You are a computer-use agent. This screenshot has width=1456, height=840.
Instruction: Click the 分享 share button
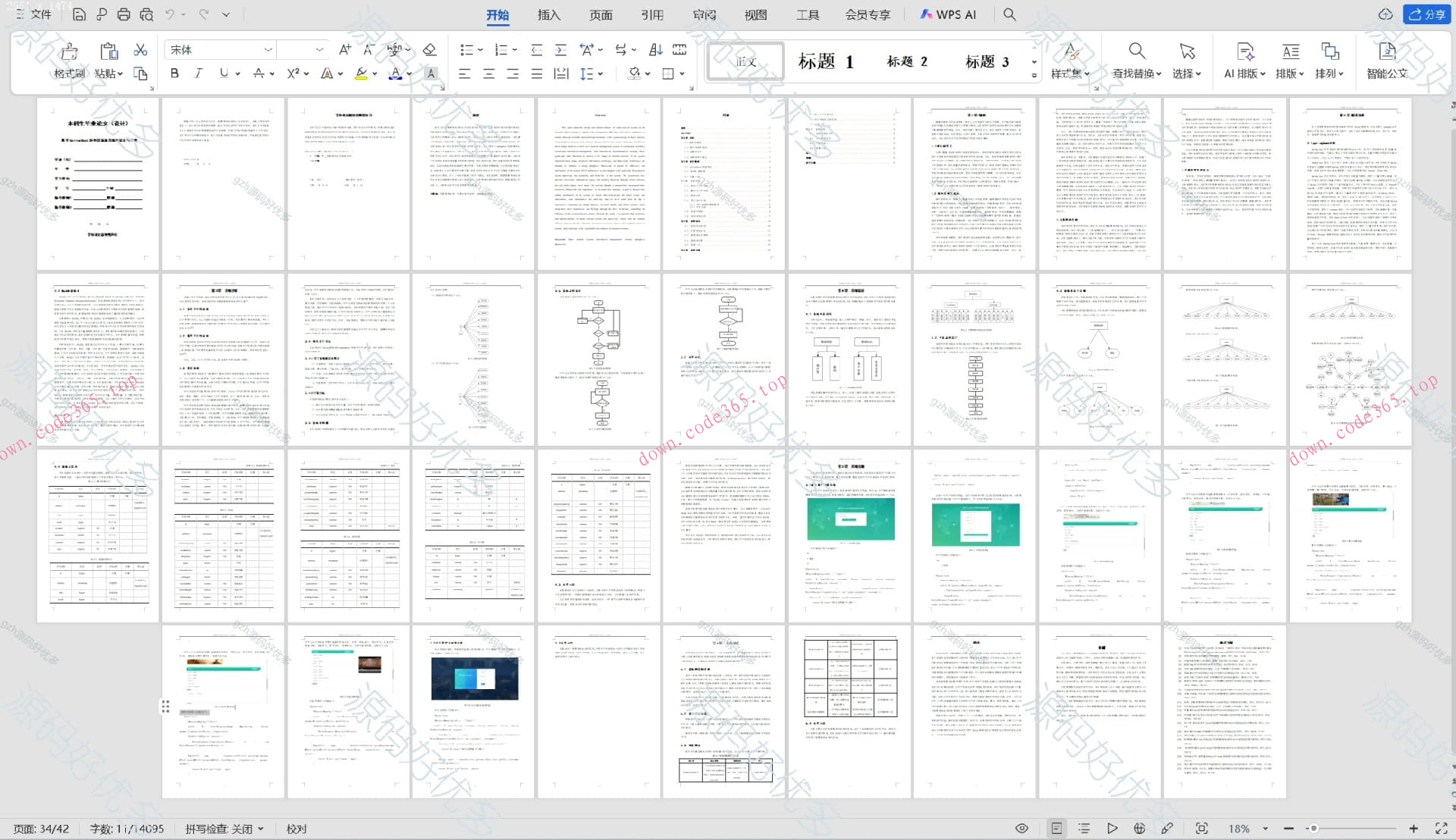pos(1428,14)
